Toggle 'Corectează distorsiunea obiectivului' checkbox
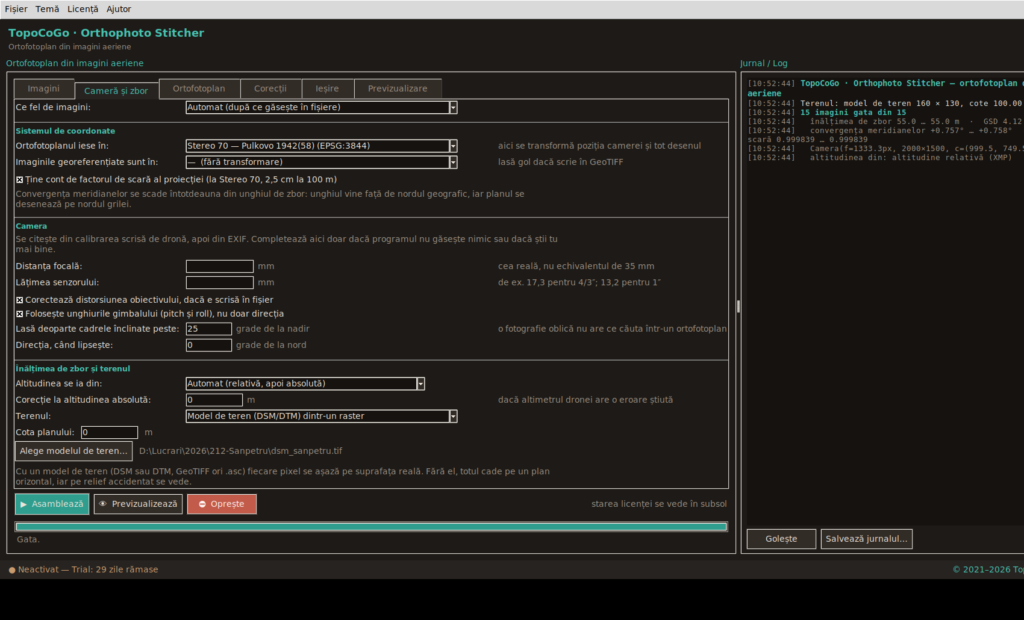This screenshot has height=620, width=1024. click(20, 300)
